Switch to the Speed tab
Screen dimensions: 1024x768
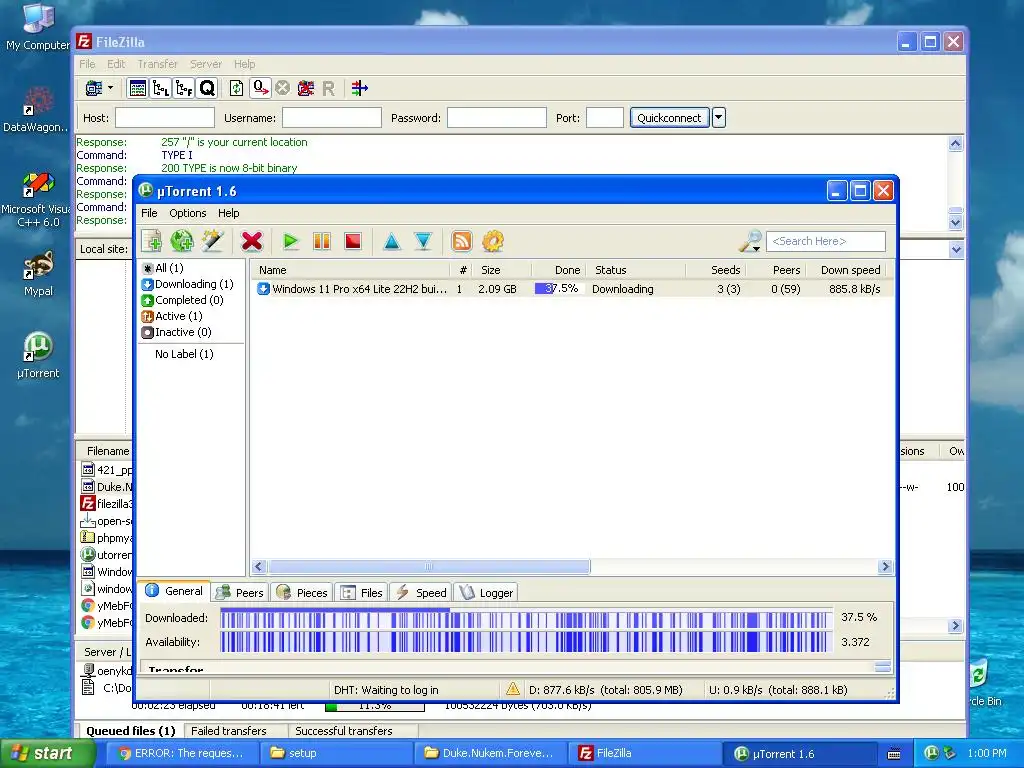[x=422, y=592]
